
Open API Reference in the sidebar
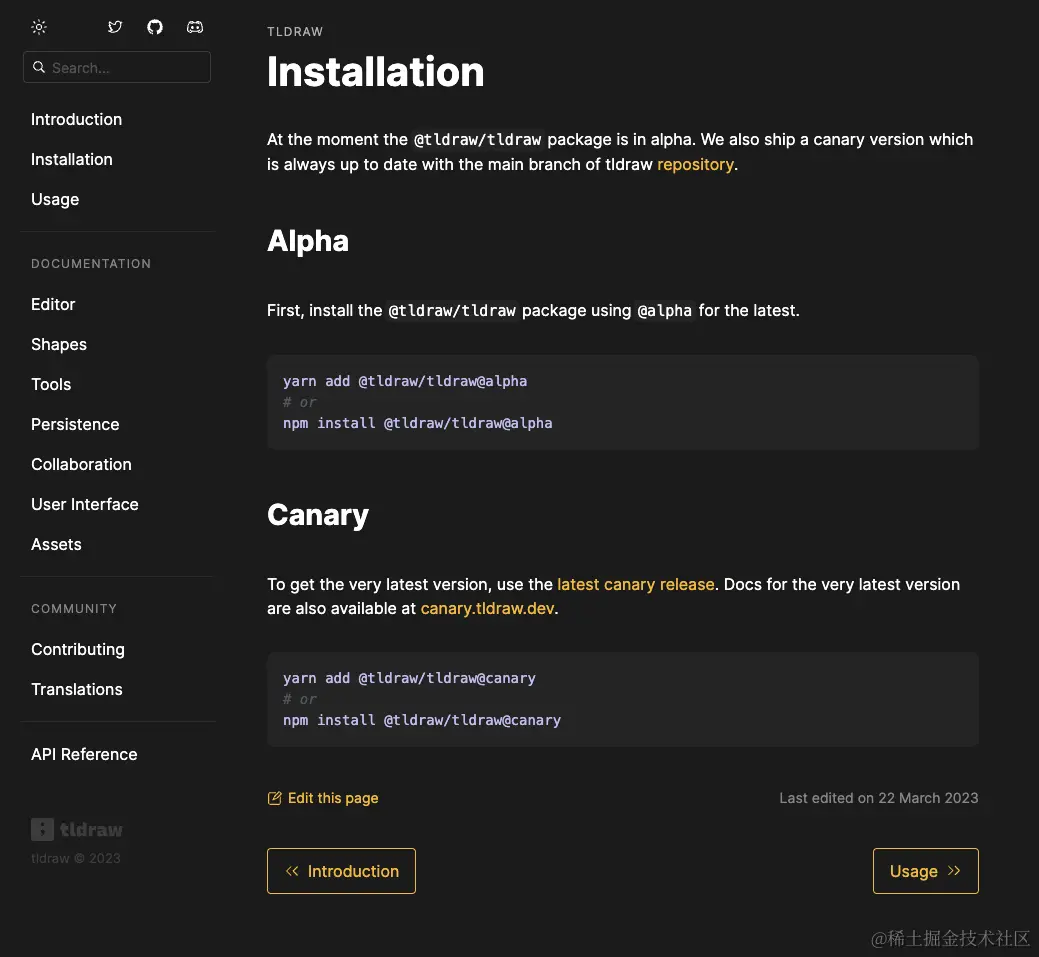[x=84, y=754]
